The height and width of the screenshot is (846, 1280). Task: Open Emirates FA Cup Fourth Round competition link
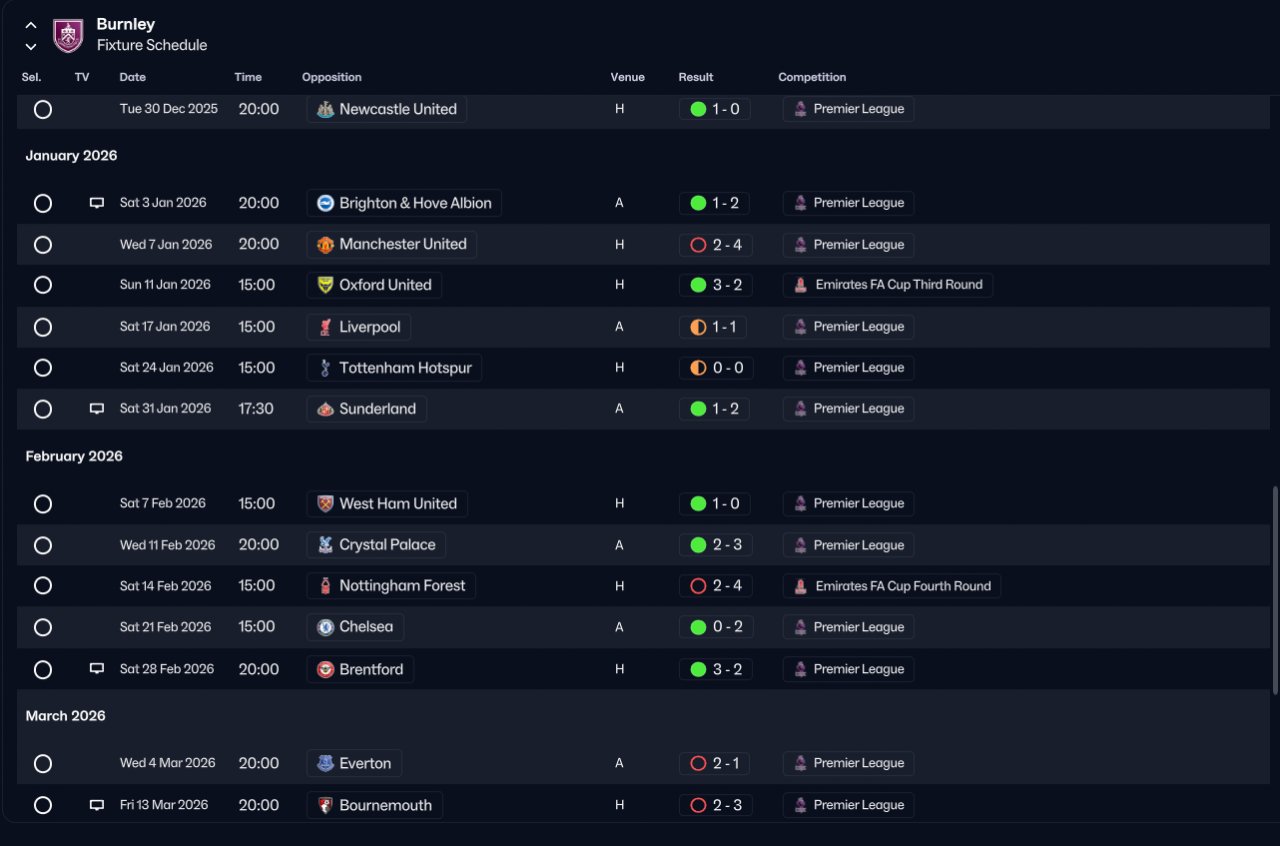click(892, 586)
